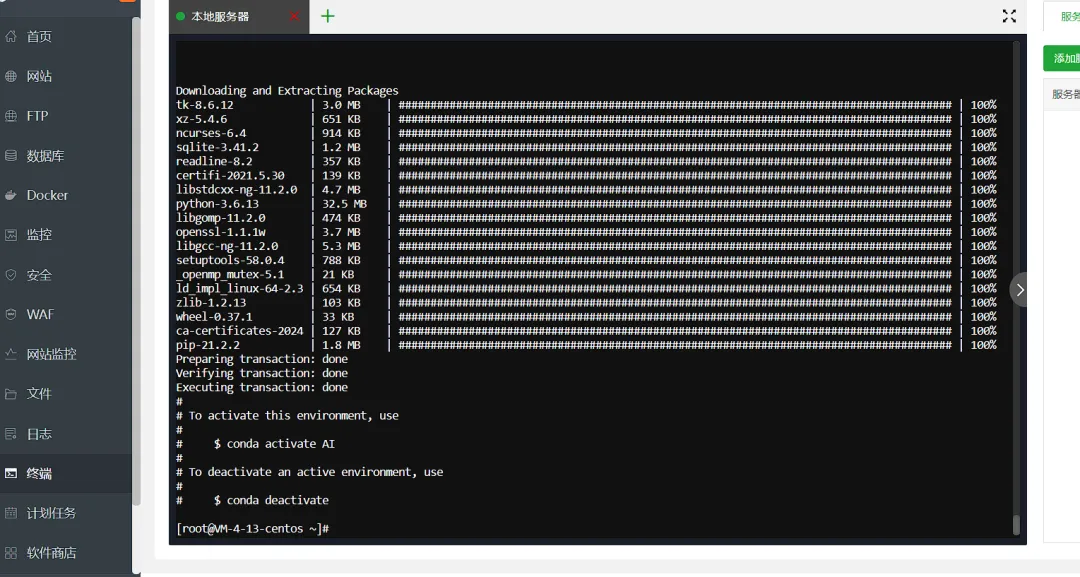Add a new terminal tab with plus
1080x577 pixels.
coord(328,16)
